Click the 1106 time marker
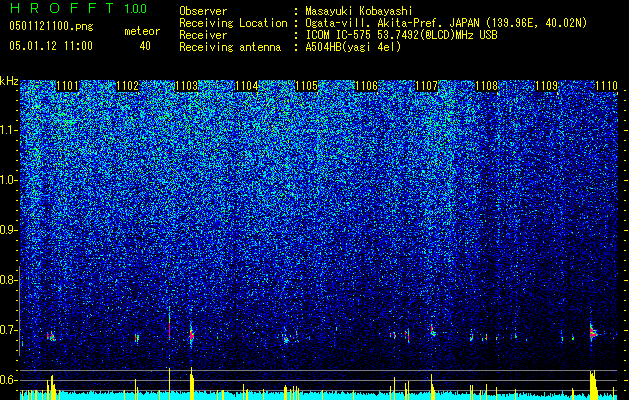 tap(367, 86)
